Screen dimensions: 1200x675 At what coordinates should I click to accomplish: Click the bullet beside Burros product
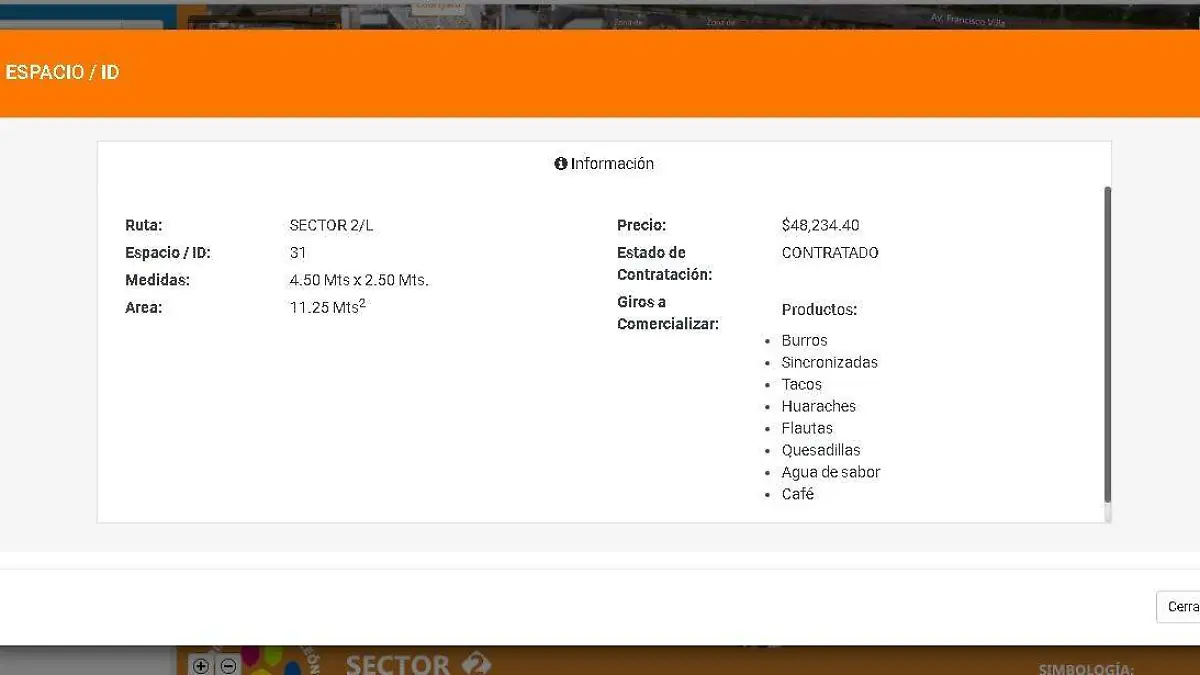pyautogui.click(x=769, y=340)
